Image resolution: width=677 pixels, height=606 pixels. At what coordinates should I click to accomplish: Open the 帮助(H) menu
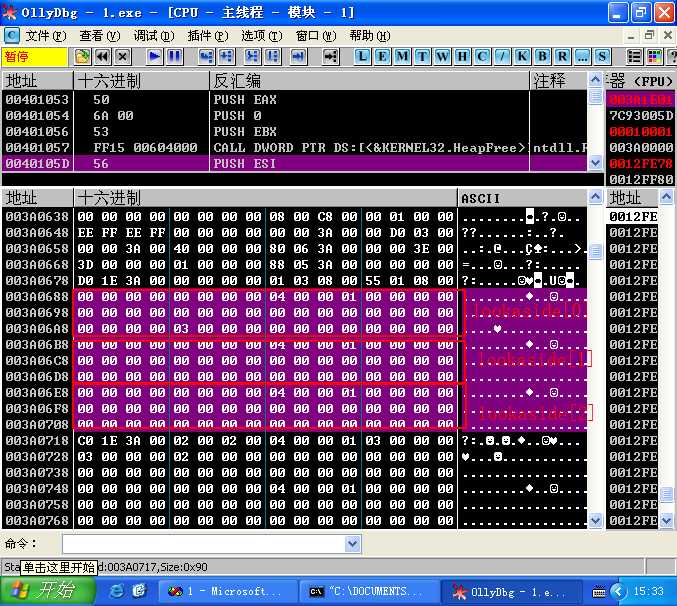pos(370,35)
